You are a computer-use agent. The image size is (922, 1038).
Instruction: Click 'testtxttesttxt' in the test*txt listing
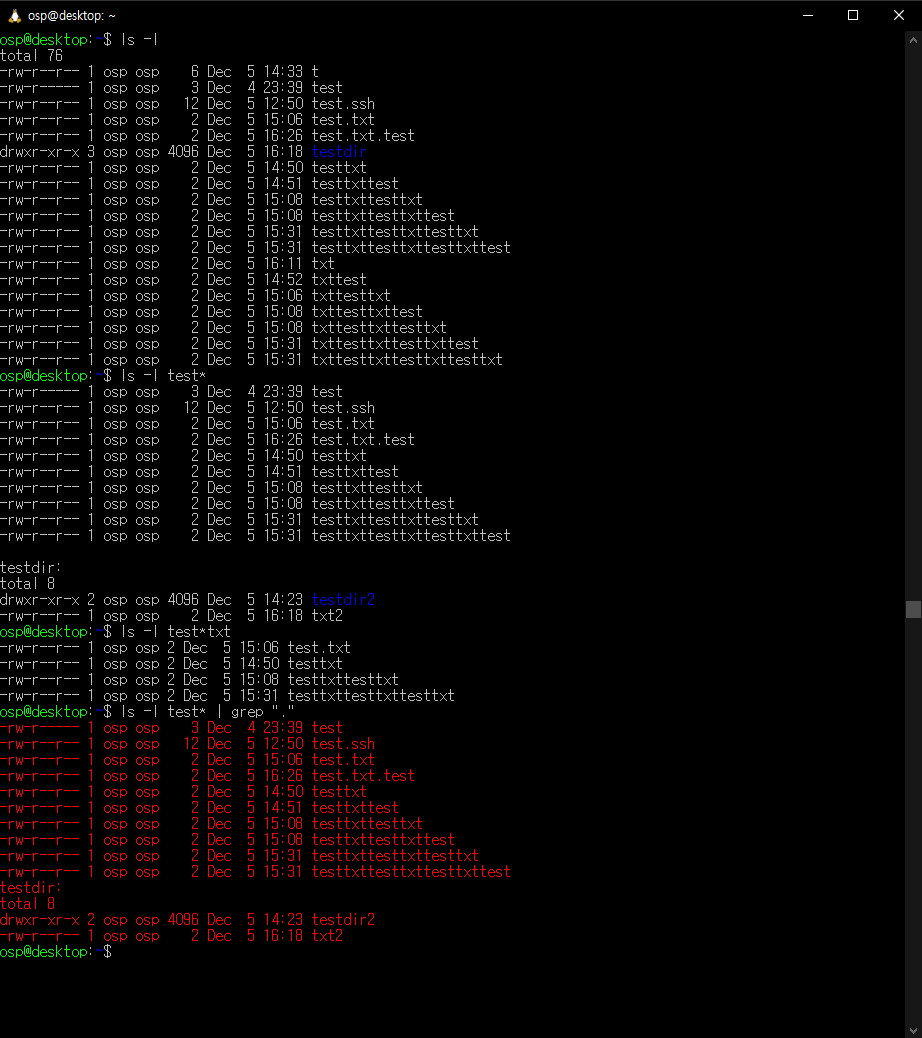click(x=343, y=680)
